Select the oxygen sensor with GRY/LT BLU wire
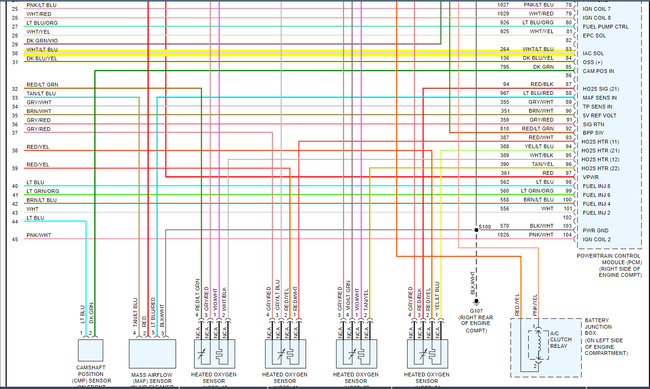Screen dimensions: 650x389 (x=286, y=354)
